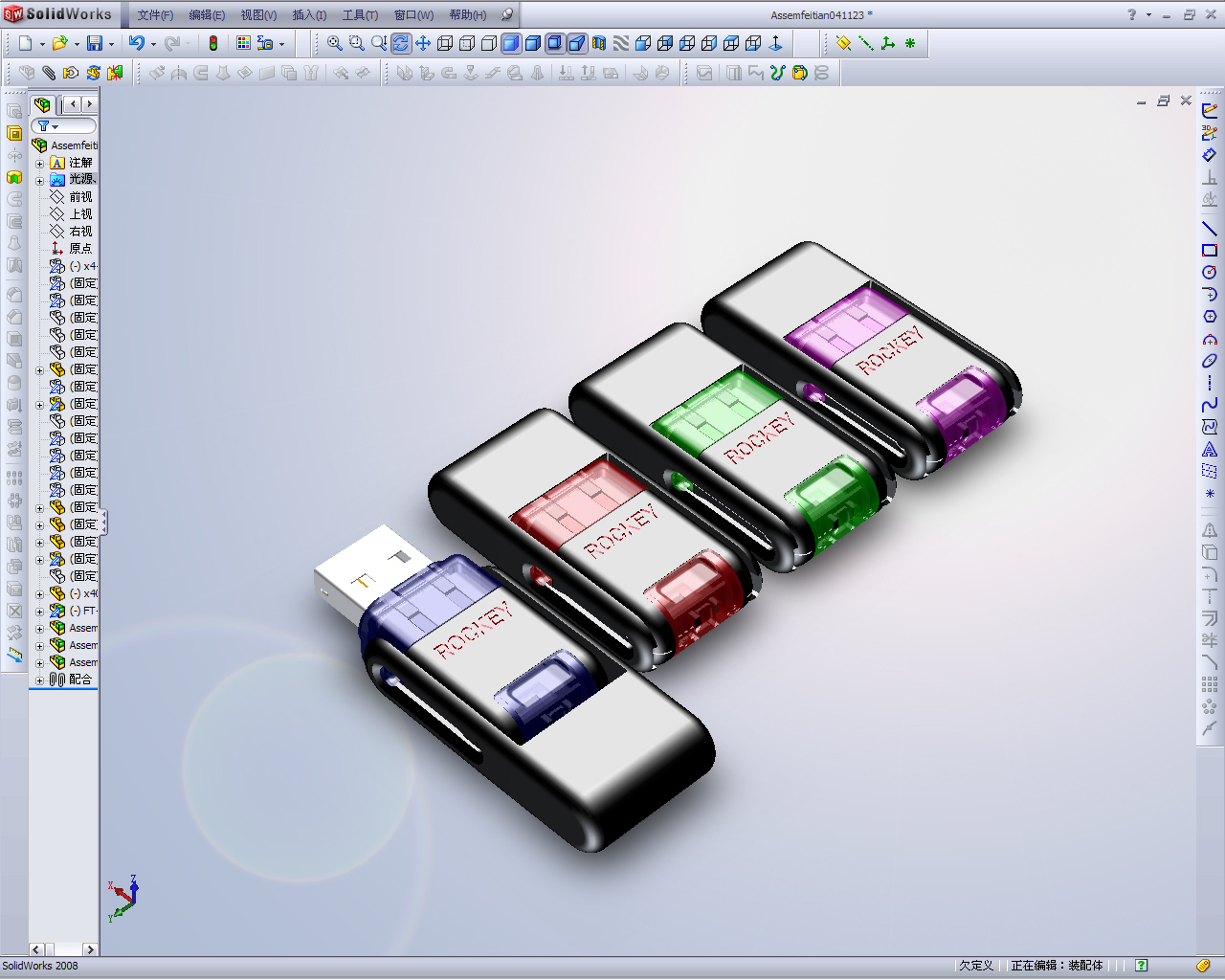Click the Rebuild traffic light icon
This screenshot has width=1225, height=980.
tap(213, 43)
